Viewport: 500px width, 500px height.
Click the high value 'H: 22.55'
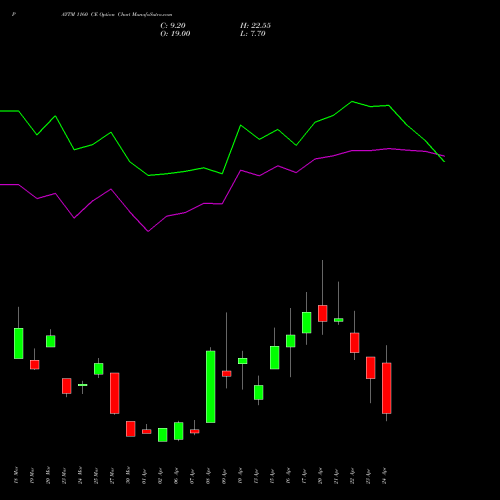pos(255,26)
